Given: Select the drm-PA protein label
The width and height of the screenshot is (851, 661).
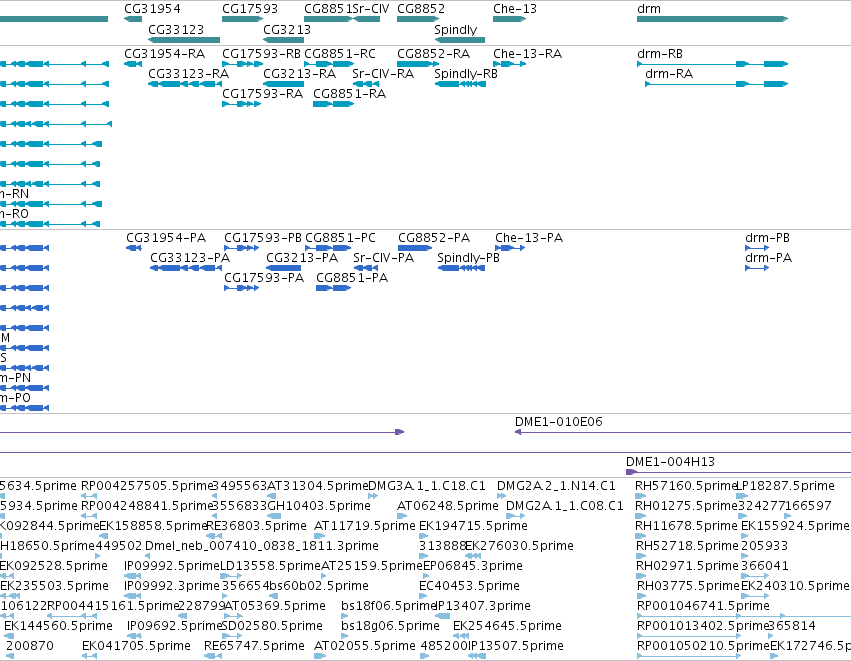Looking at the screenshot, I should pos(769,258).
